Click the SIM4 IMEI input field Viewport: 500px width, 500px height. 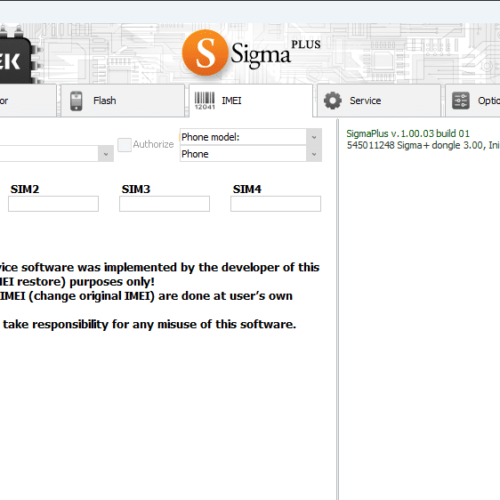(275, 204)
